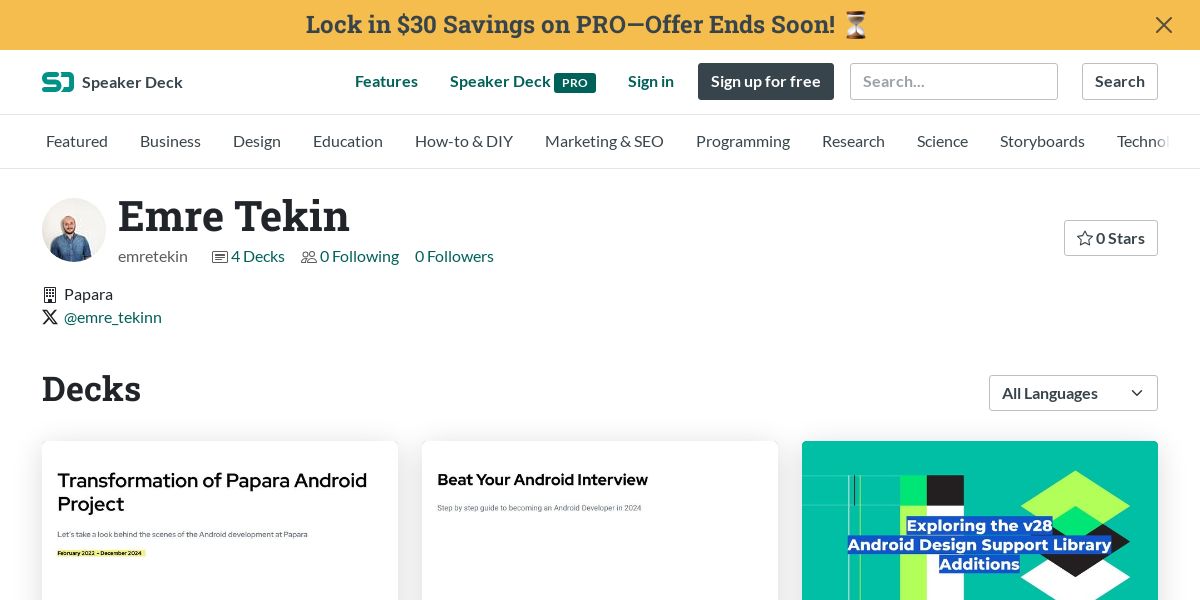Click the people icon beside 0 Following
1200x600 pixels.
pyautogui.click(x=309, y=257)
